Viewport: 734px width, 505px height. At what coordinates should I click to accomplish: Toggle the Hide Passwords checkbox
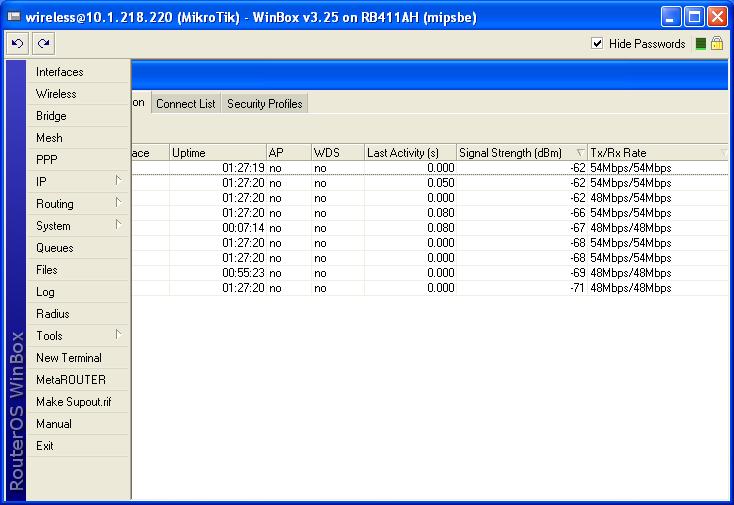coord(597,44)
